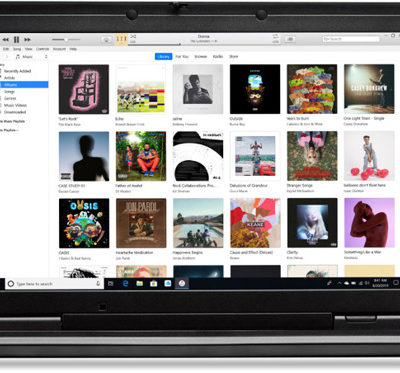
Task: Open the Happiness Begins album cover
Action: (x=198, y=223)
